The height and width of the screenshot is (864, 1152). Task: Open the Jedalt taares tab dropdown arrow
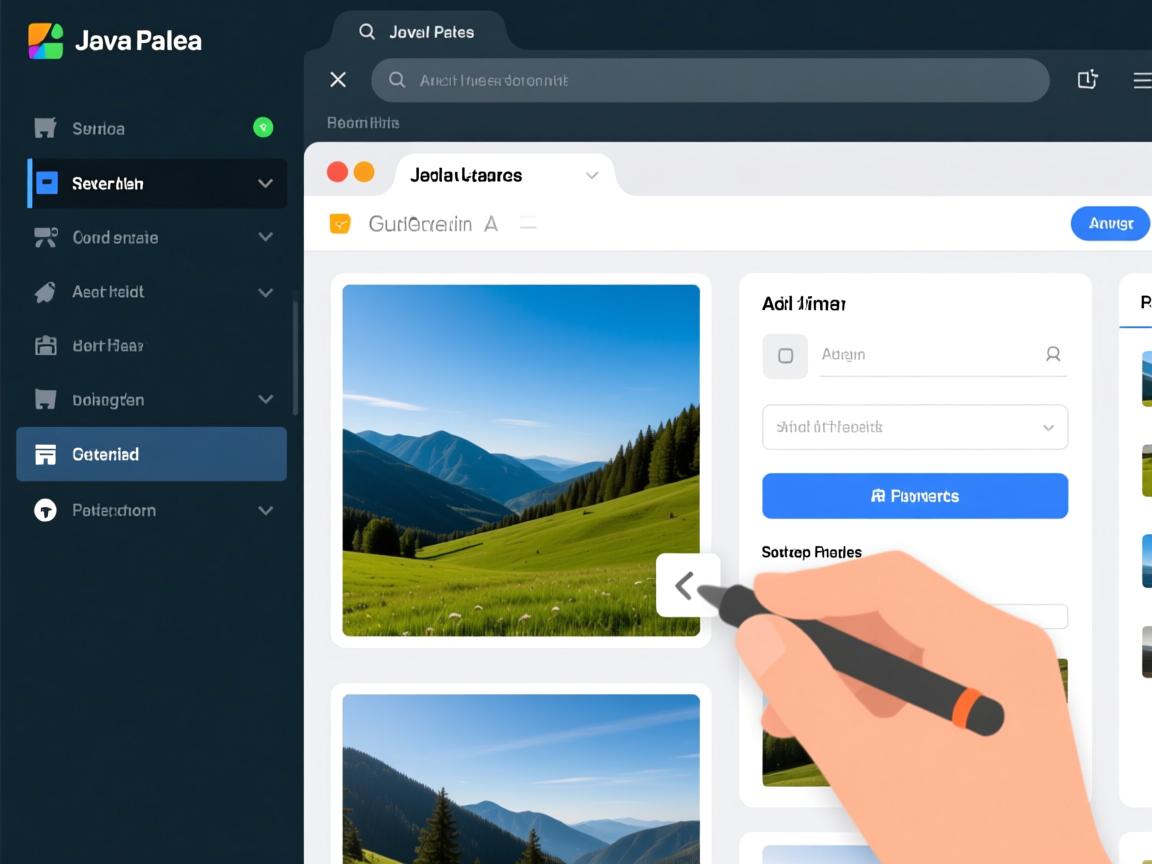[x=592, y=175]
